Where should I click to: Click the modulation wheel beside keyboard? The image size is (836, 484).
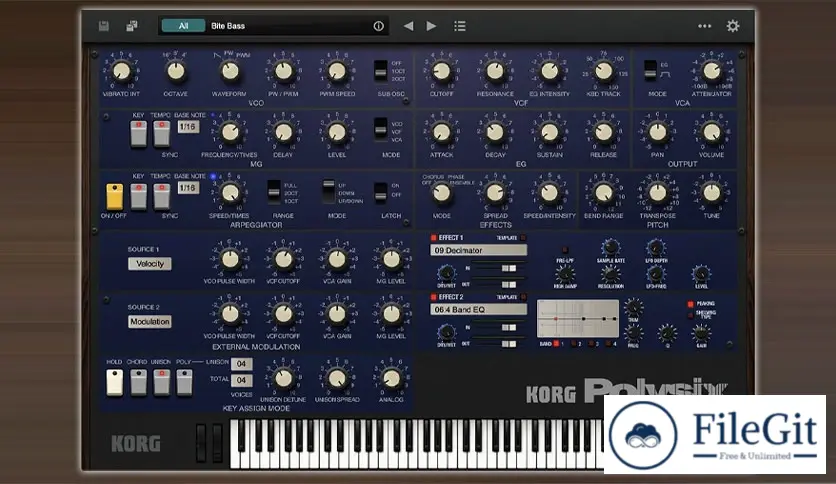coord(217,443)
